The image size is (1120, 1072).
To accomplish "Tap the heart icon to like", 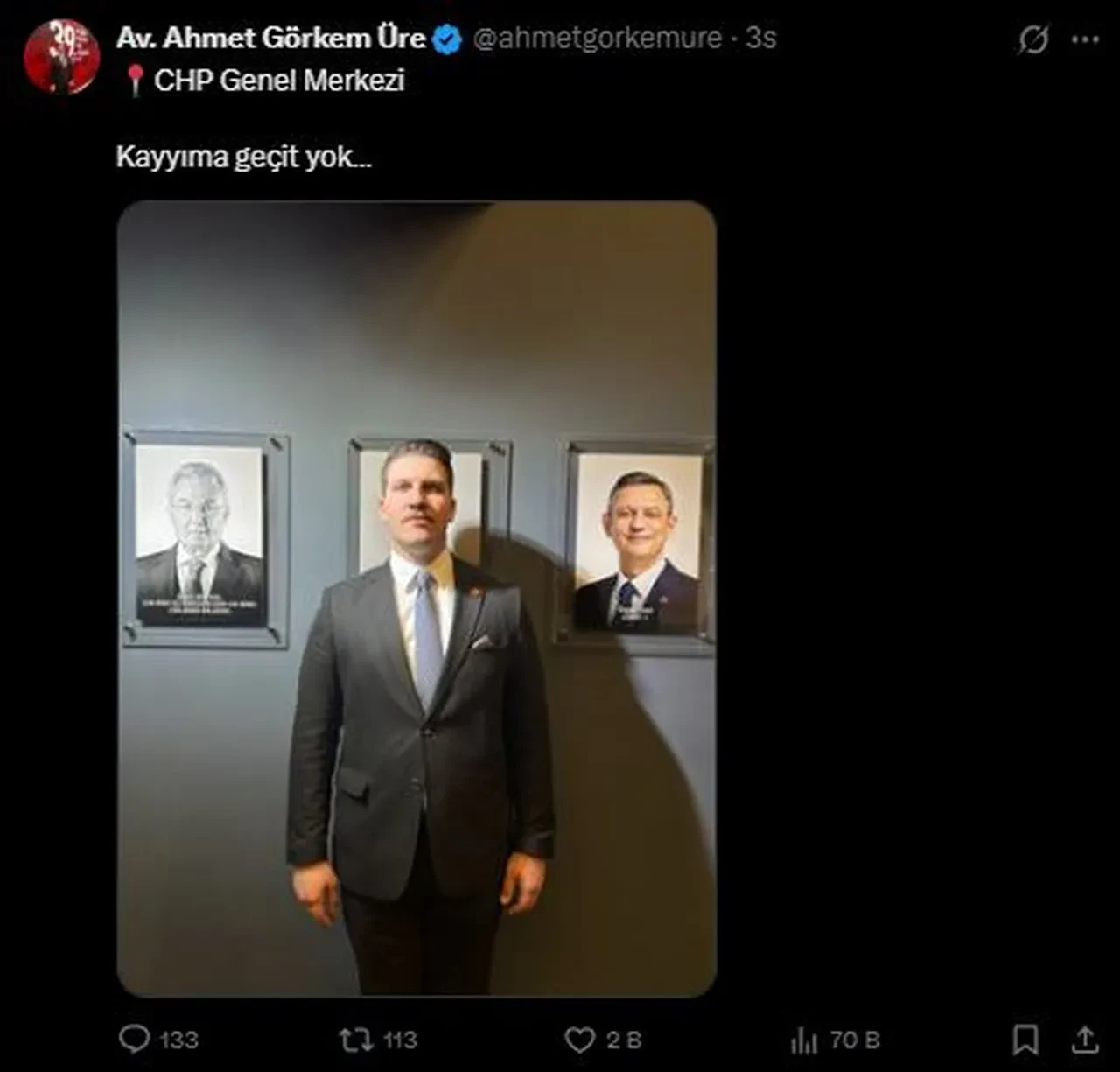I will pos(581,1040).
